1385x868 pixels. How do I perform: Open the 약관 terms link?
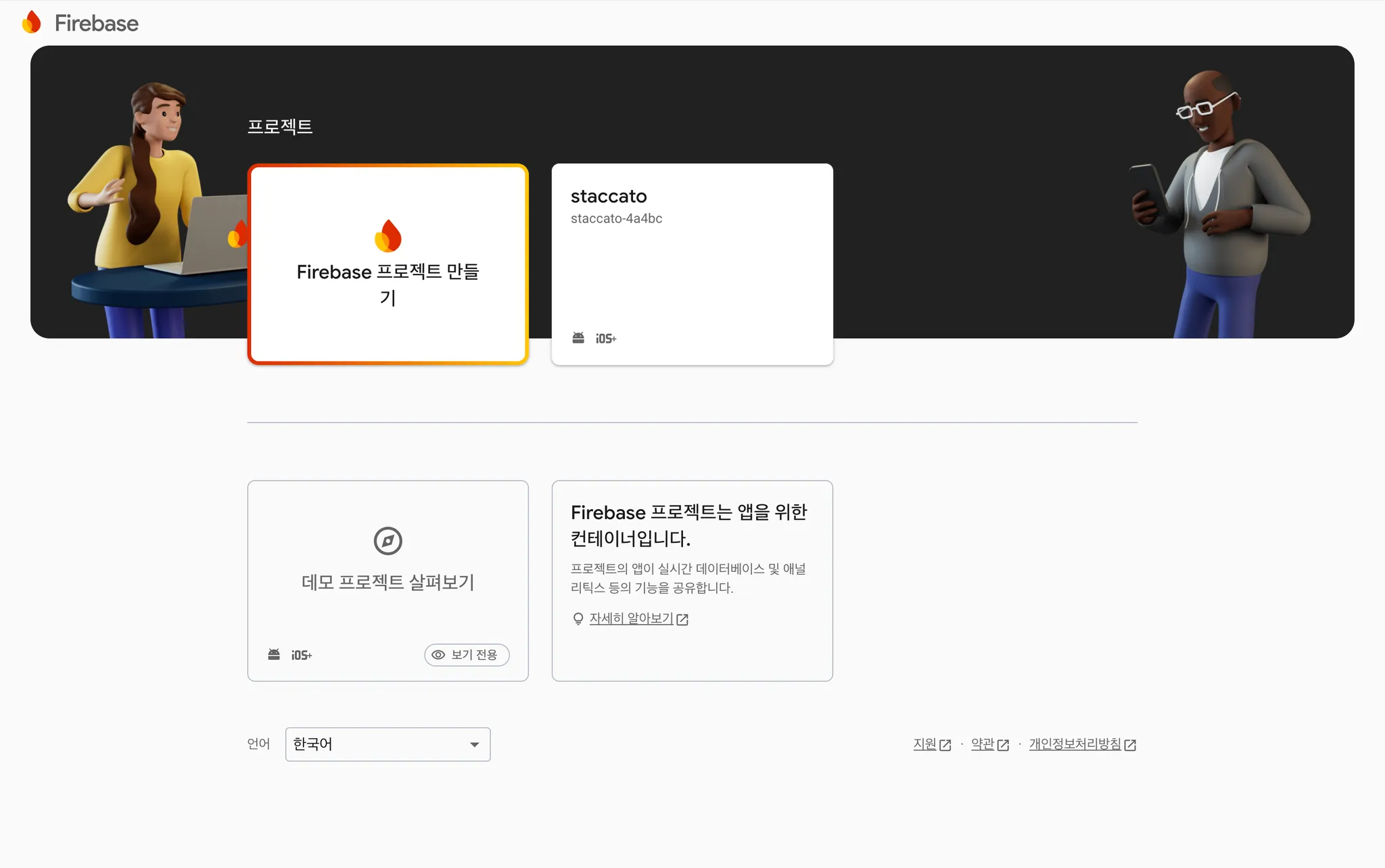tap(983, 744)
